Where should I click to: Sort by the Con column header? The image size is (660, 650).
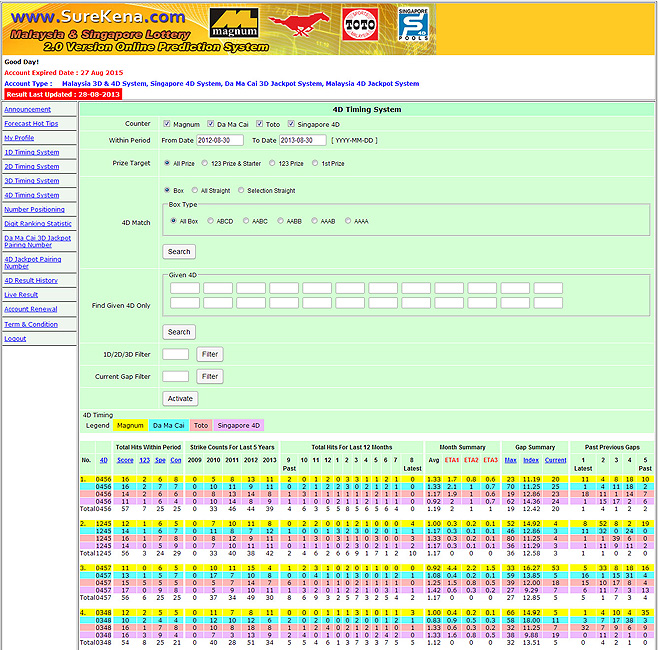(176, 461)
